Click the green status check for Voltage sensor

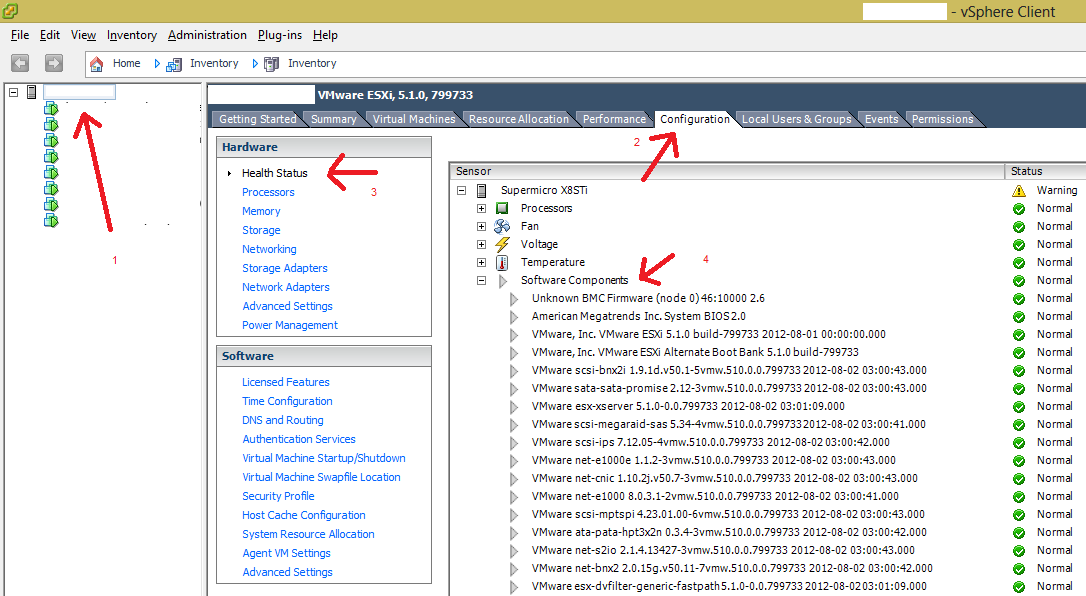pos(1019,244)
